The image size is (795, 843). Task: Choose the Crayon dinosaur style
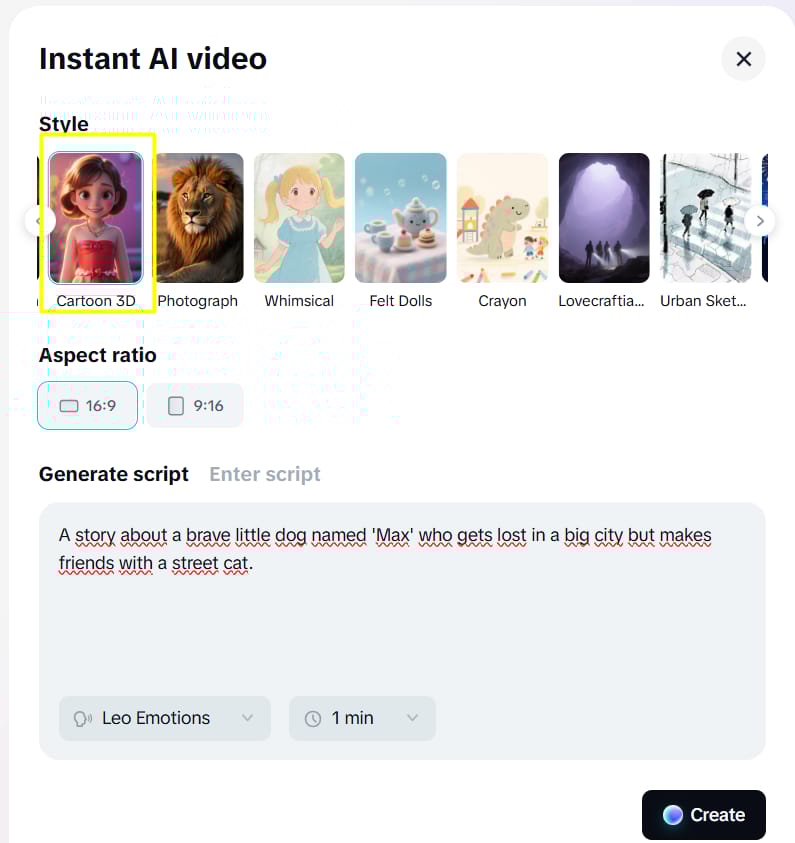503,218
